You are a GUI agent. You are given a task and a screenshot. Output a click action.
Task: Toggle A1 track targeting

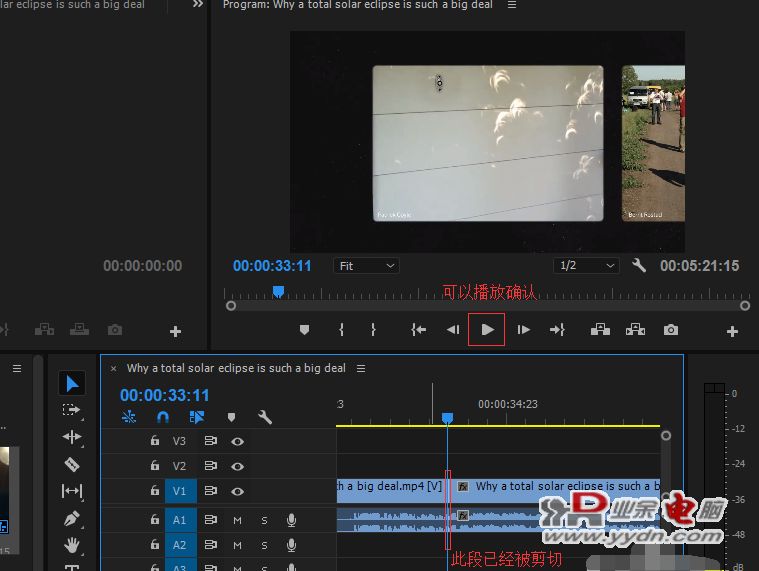pyautogui.click(x=181, y=520)
